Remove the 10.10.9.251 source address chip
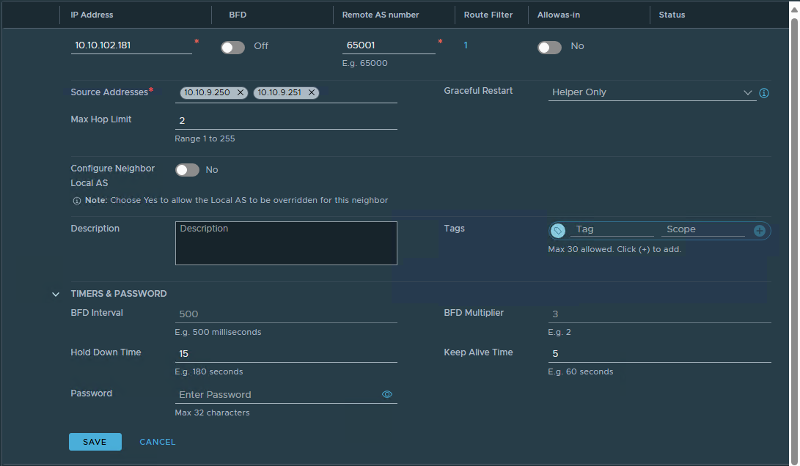Image resolution: width=800 pixels, height=466 pixels. [x=312, y=93]
